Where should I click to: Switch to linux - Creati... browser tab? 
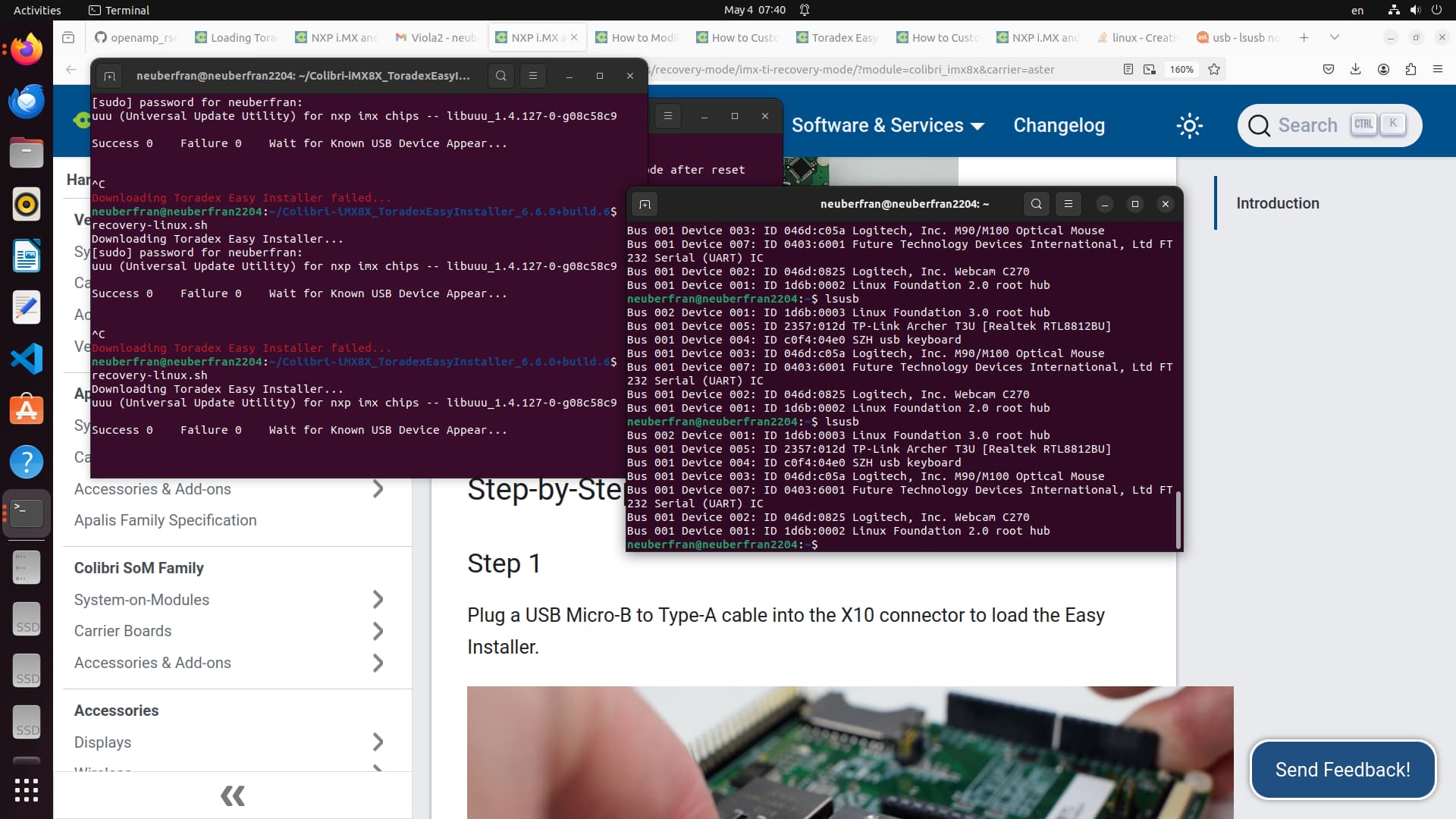[x=1137, y=37]
